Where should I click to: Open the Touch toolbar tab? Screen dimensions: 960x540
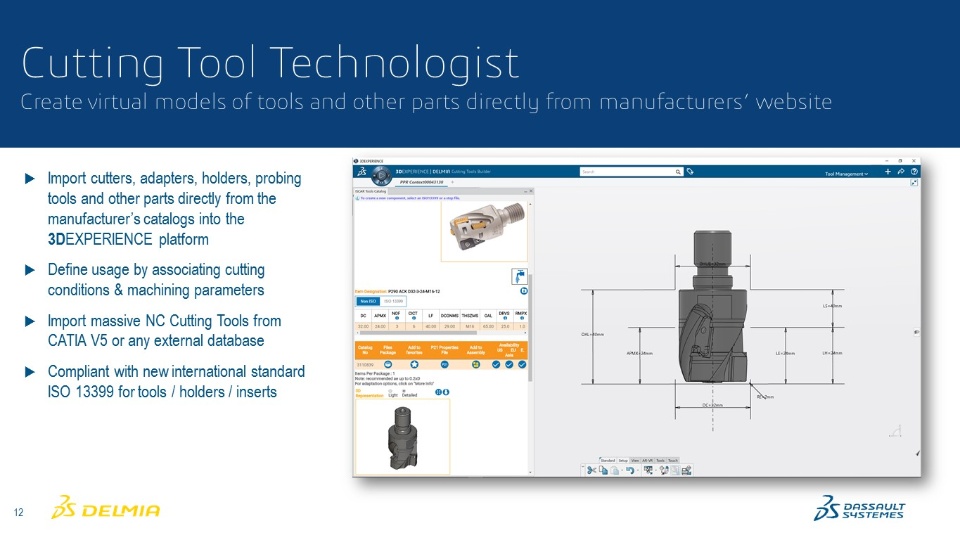click(x=673, y=460)
